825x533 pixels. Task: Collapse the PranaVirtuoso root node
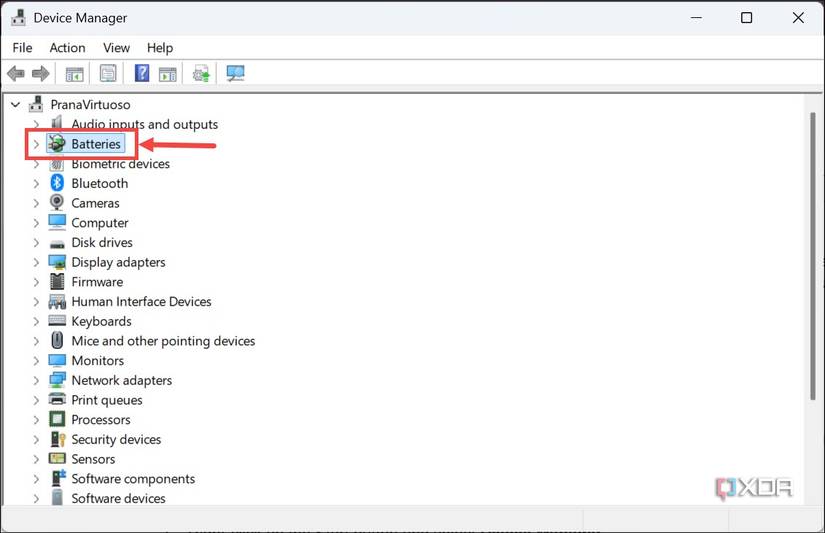point(16,105)
